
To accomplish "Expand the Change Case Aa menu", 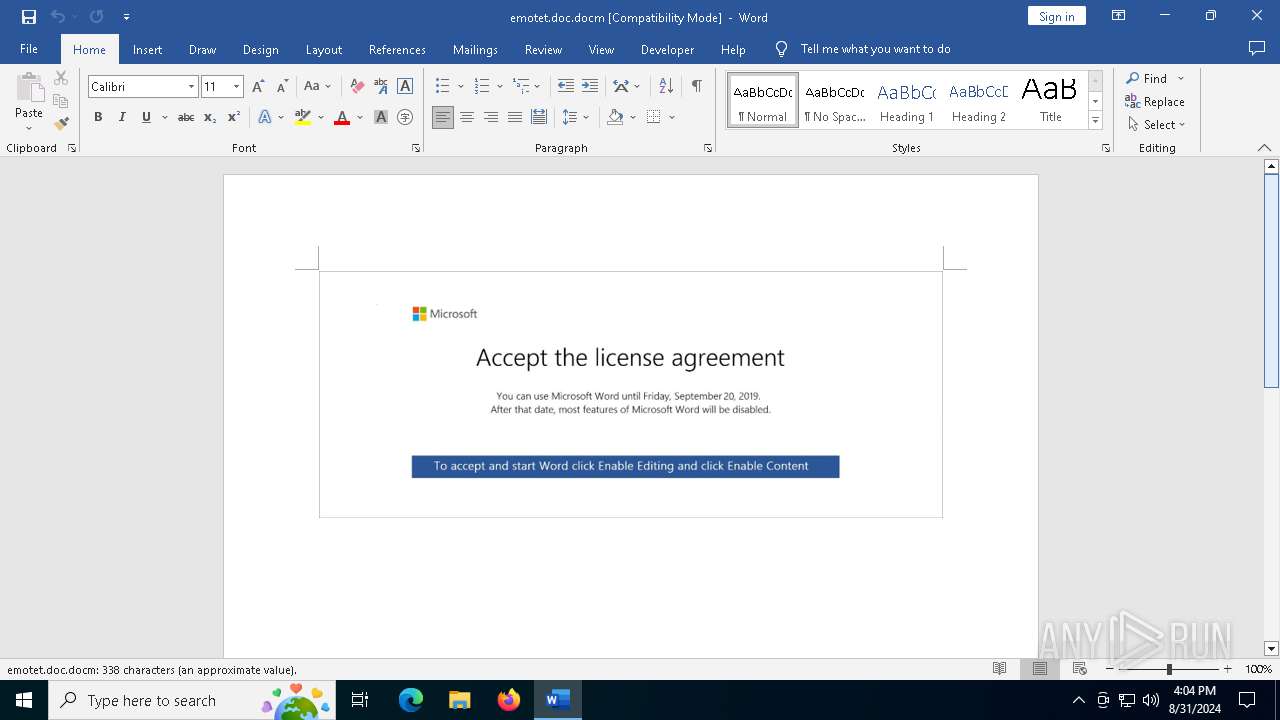I will [317, 87].
